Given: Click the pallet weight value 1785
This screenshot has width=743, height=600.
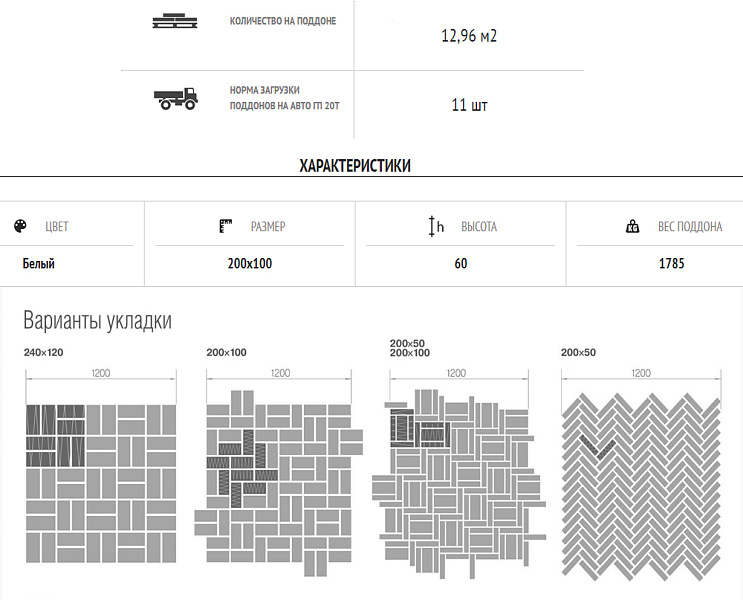Looking at the screenshot, I should (x=671, y=264).
